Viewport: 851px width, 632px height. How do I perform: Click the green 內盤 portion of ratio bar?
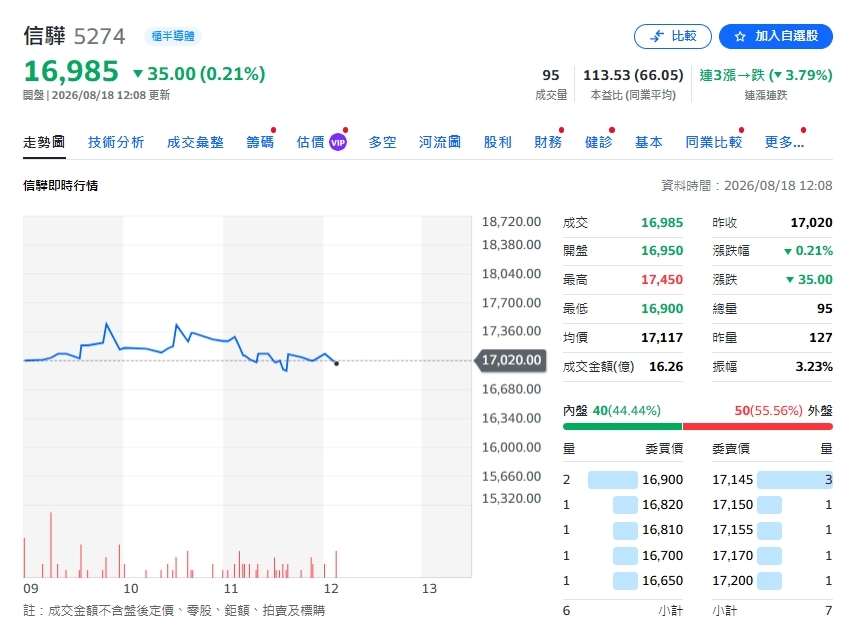(x=622, y=427)
